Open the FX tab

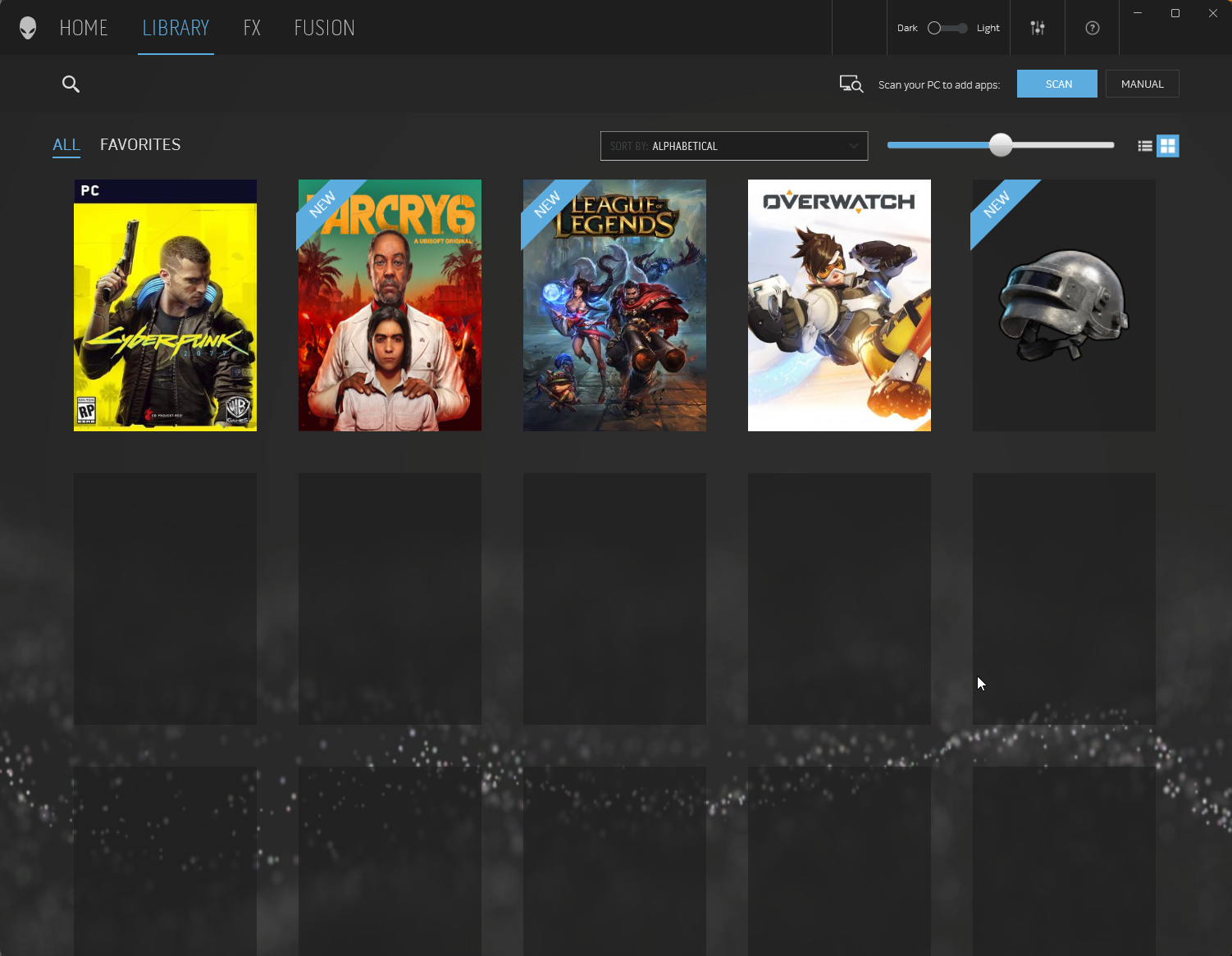(252, 28)
